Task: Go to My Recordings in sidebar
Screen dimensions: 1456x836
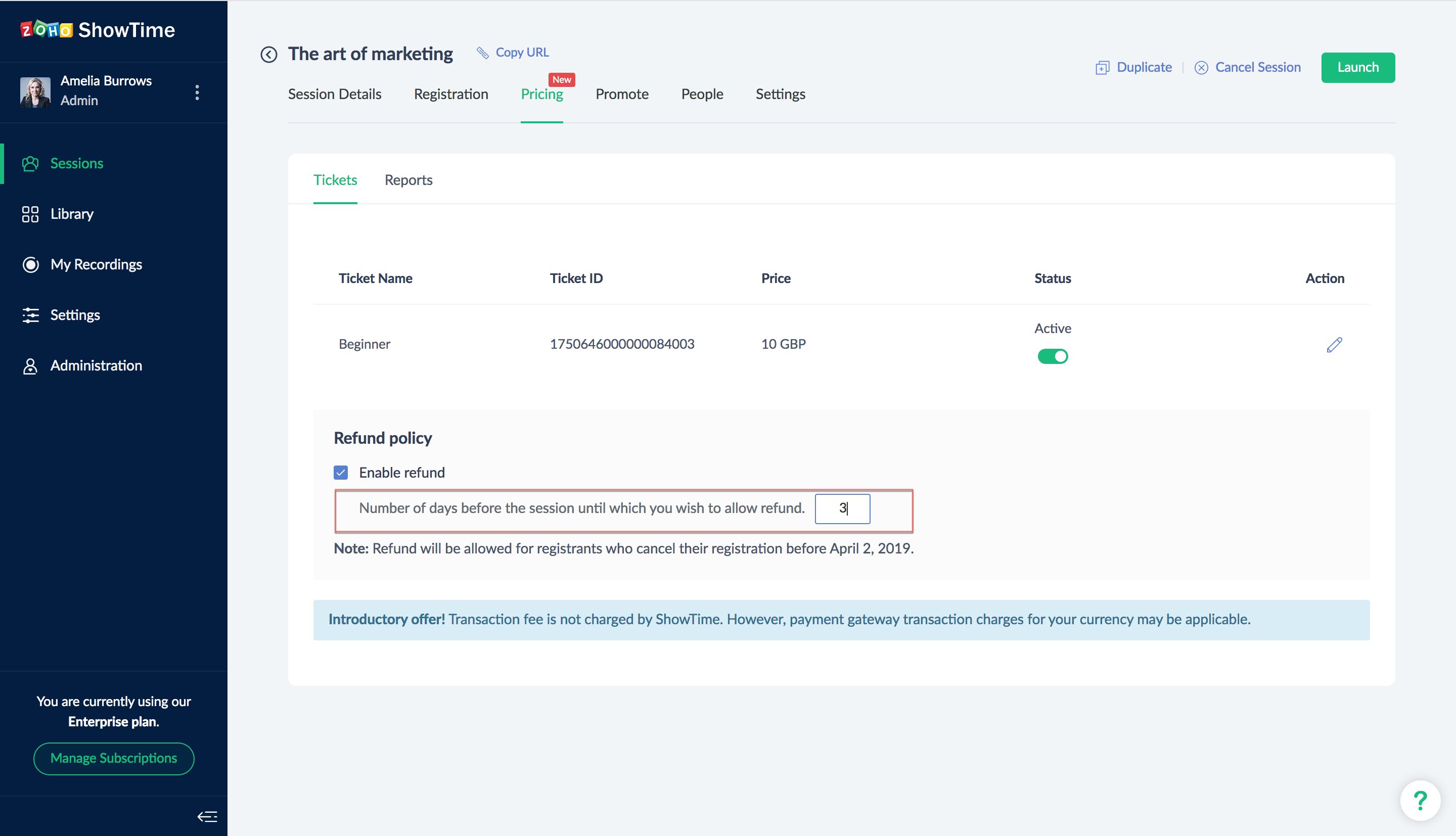Action: pyautogui.click(x=96, y=265)
